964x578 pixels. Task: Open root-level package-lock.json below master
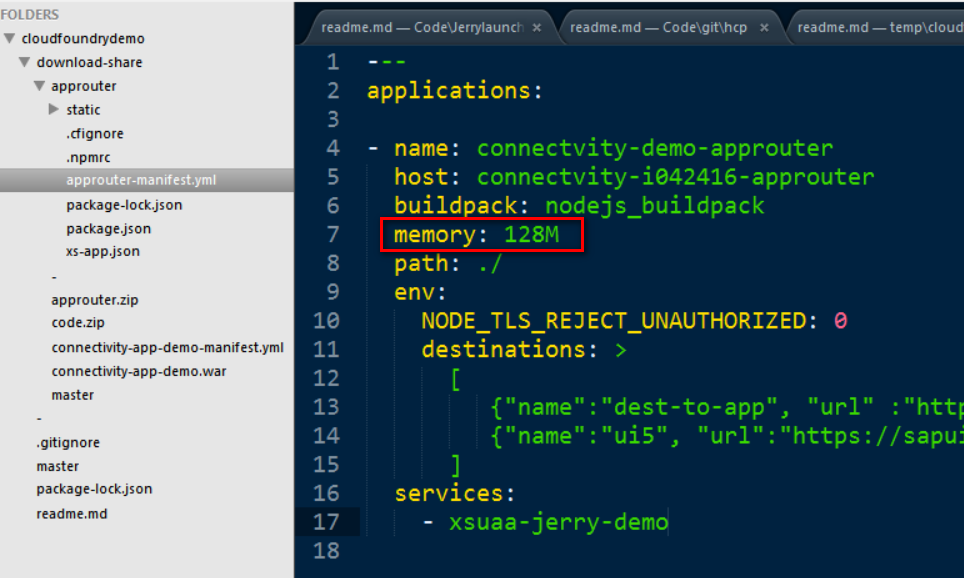coord(94,489)
